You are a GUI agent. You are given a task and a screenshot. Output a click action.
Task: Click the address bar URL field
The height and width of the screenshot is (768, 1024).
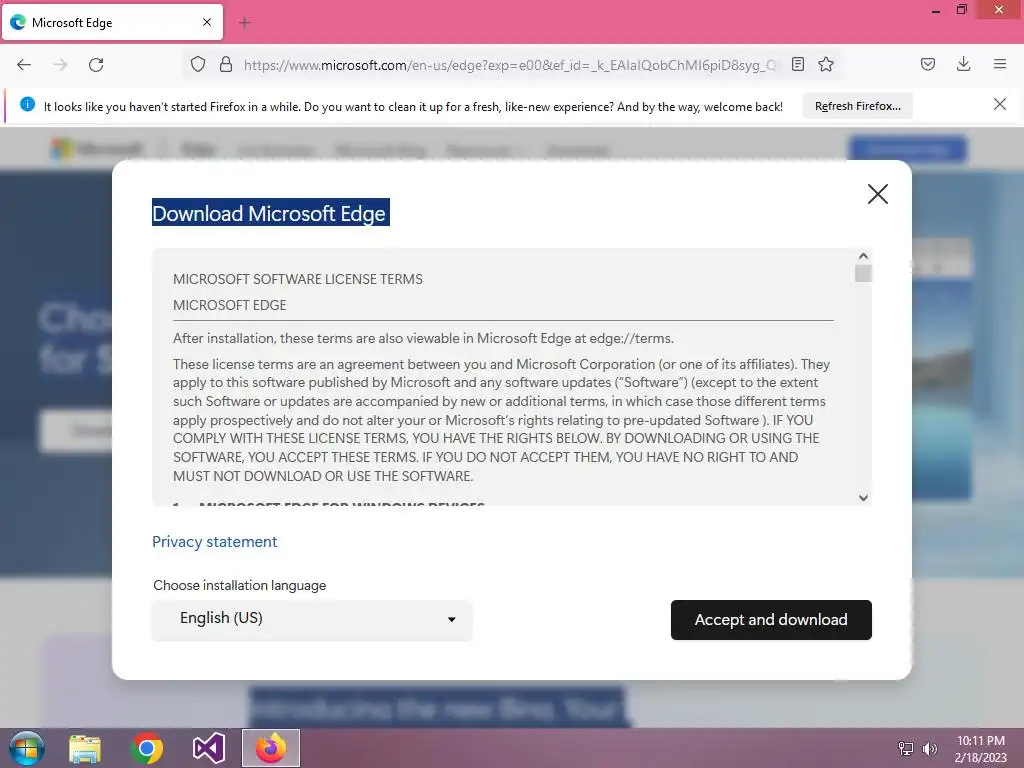click(x=511, y=65)
